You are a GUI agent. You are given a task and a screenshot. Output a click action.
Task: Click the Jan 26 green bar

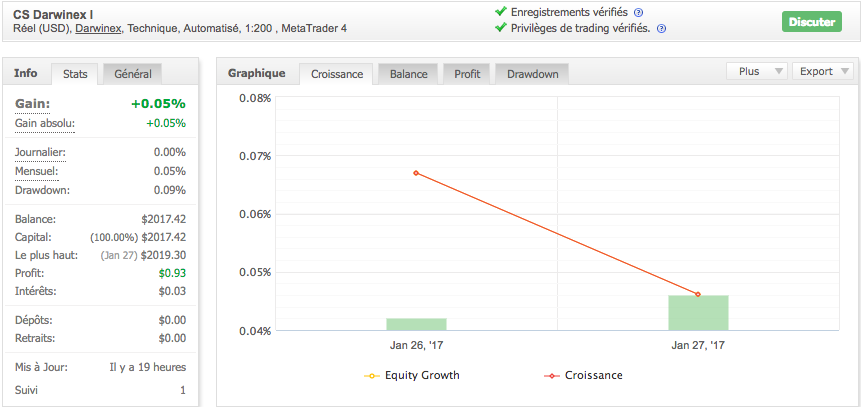[x=416, y=324]
